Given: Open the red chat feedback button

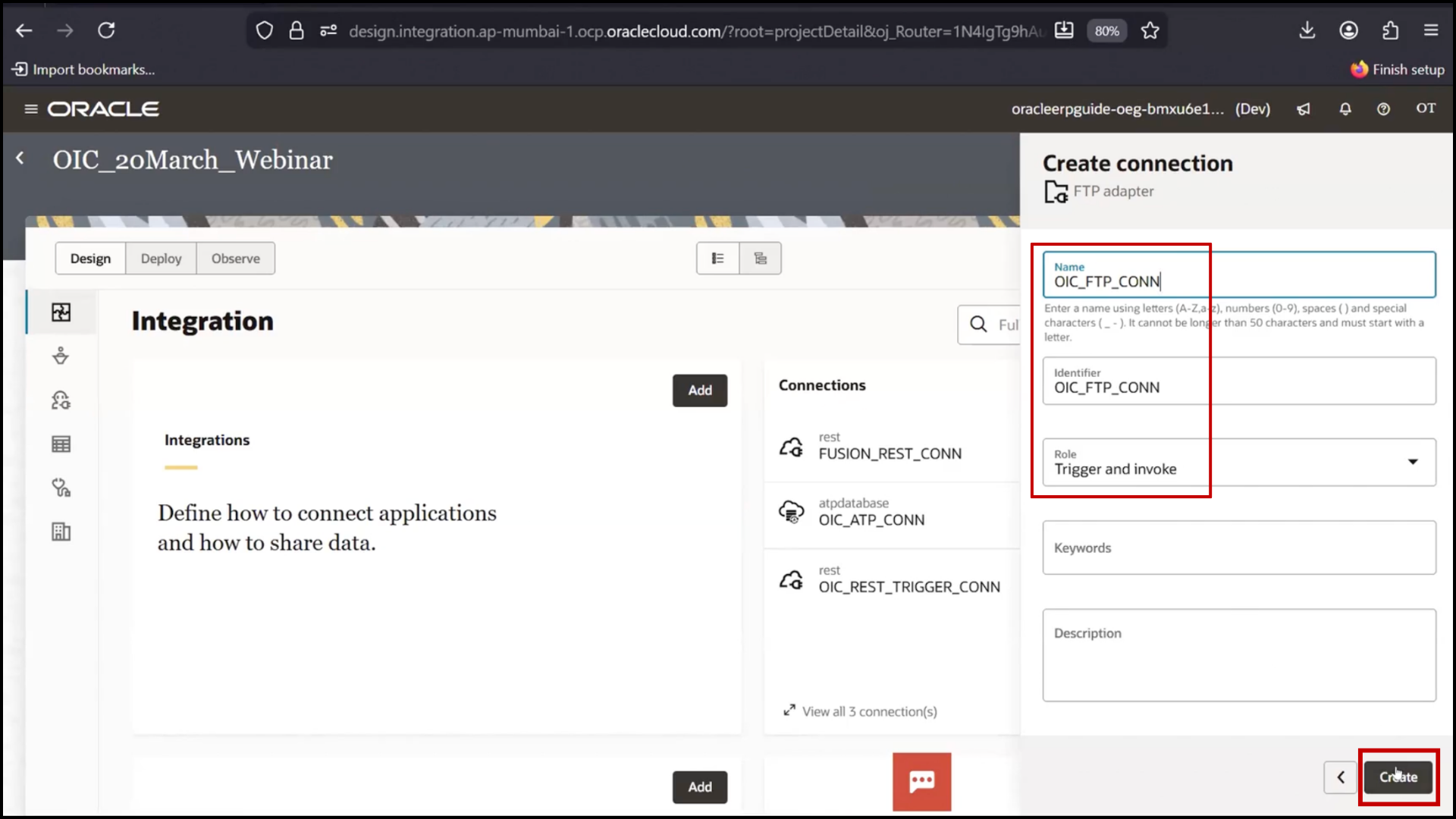Looking at the screenshot, I should pos(921,782).
